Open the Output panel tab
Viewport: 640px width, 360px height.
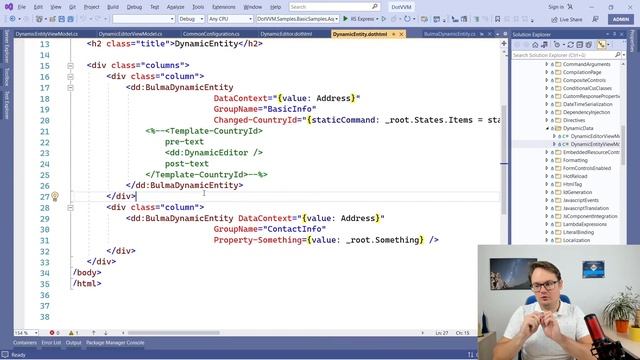click(x=73, y=343)
